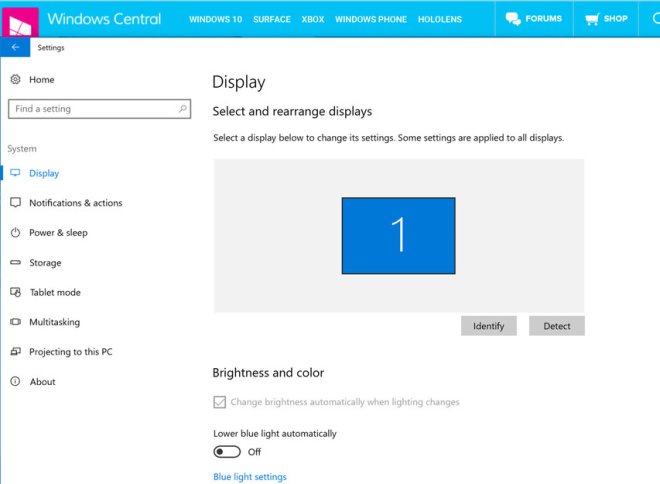Screen dimensions: 660x484
Task: Click the Forums chat bubbles icon
Action: [513, 19]
